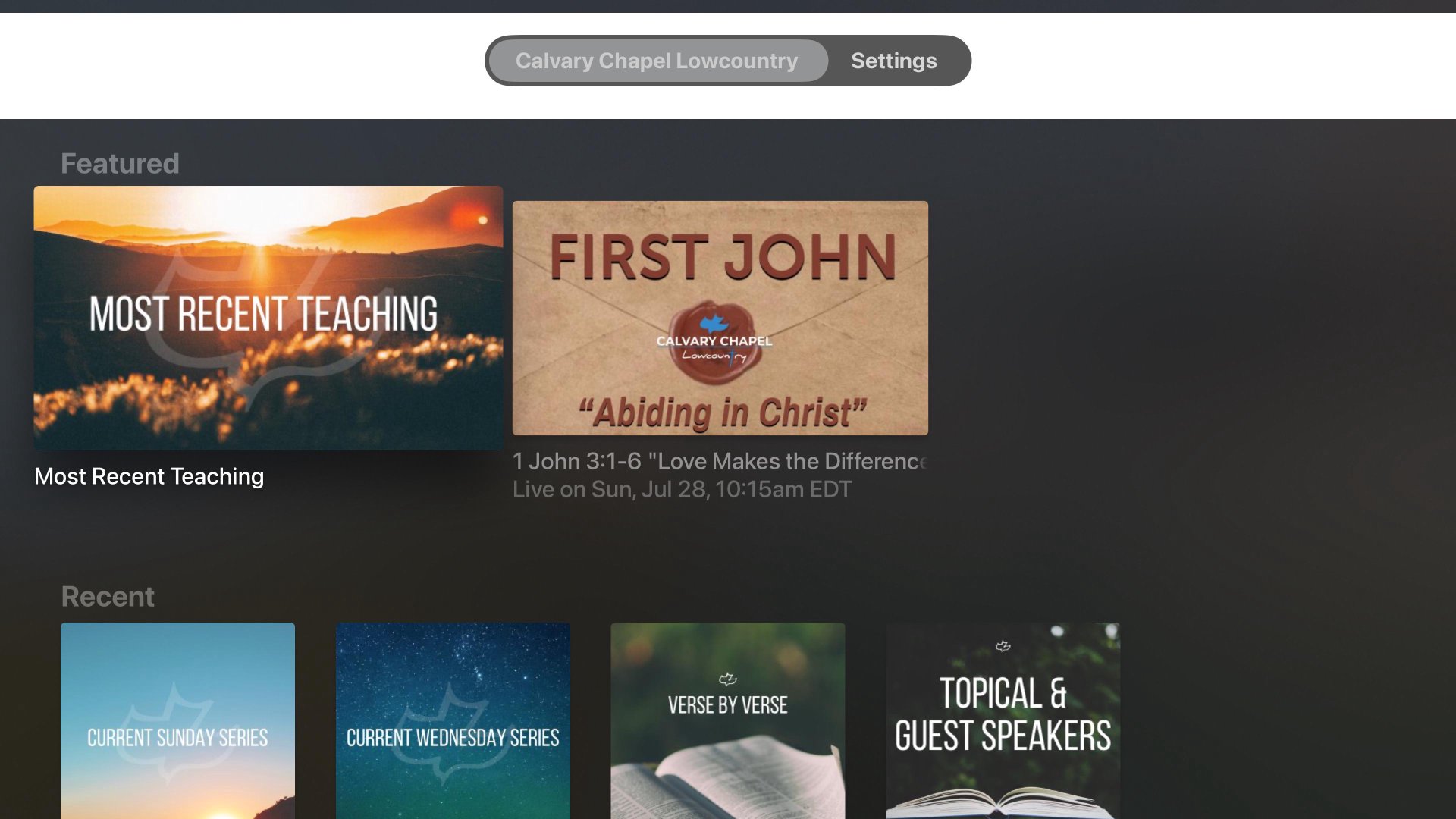The width and height of the screenshot is (1456, 819).
Task: Click the setting sun in Most Recent Teaching image
Action: [263, 227]
